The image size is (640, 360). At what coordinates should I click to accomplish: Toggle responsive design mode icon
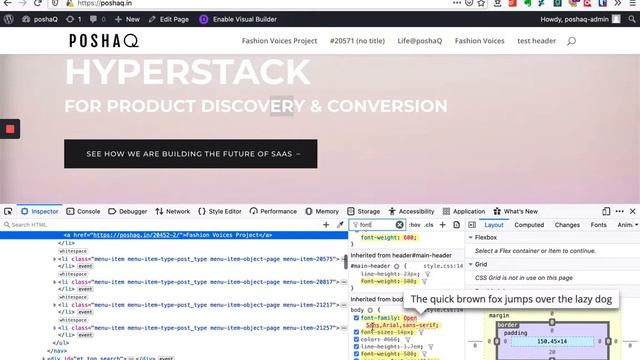point(606,211)
